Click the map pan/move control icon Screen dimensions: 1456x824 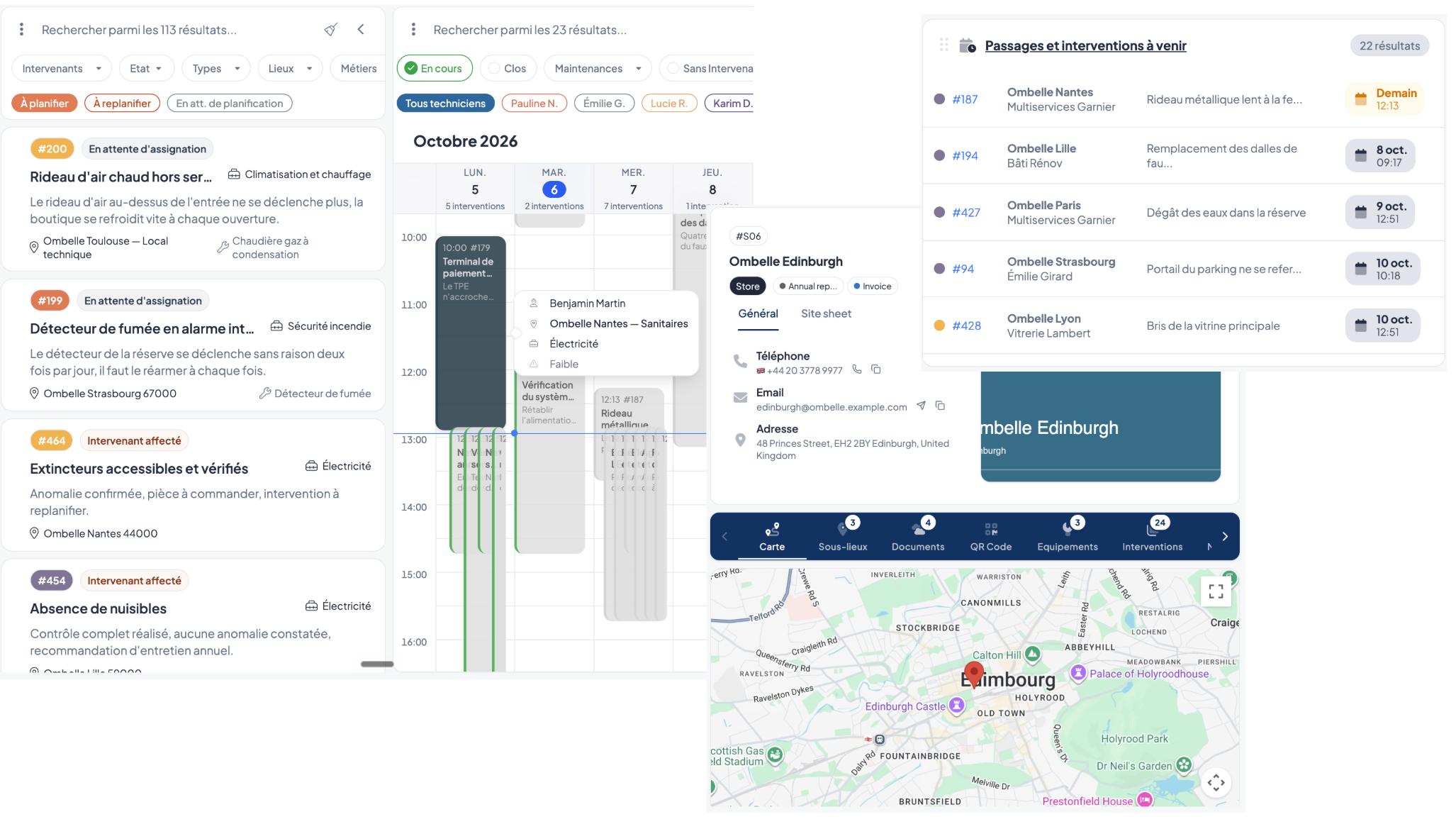tap(1216, 783)
